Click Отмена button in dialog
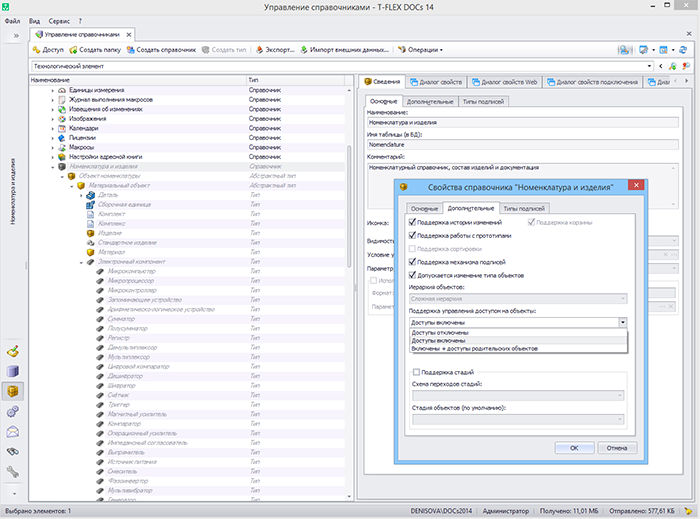 [x=616, y=447]
